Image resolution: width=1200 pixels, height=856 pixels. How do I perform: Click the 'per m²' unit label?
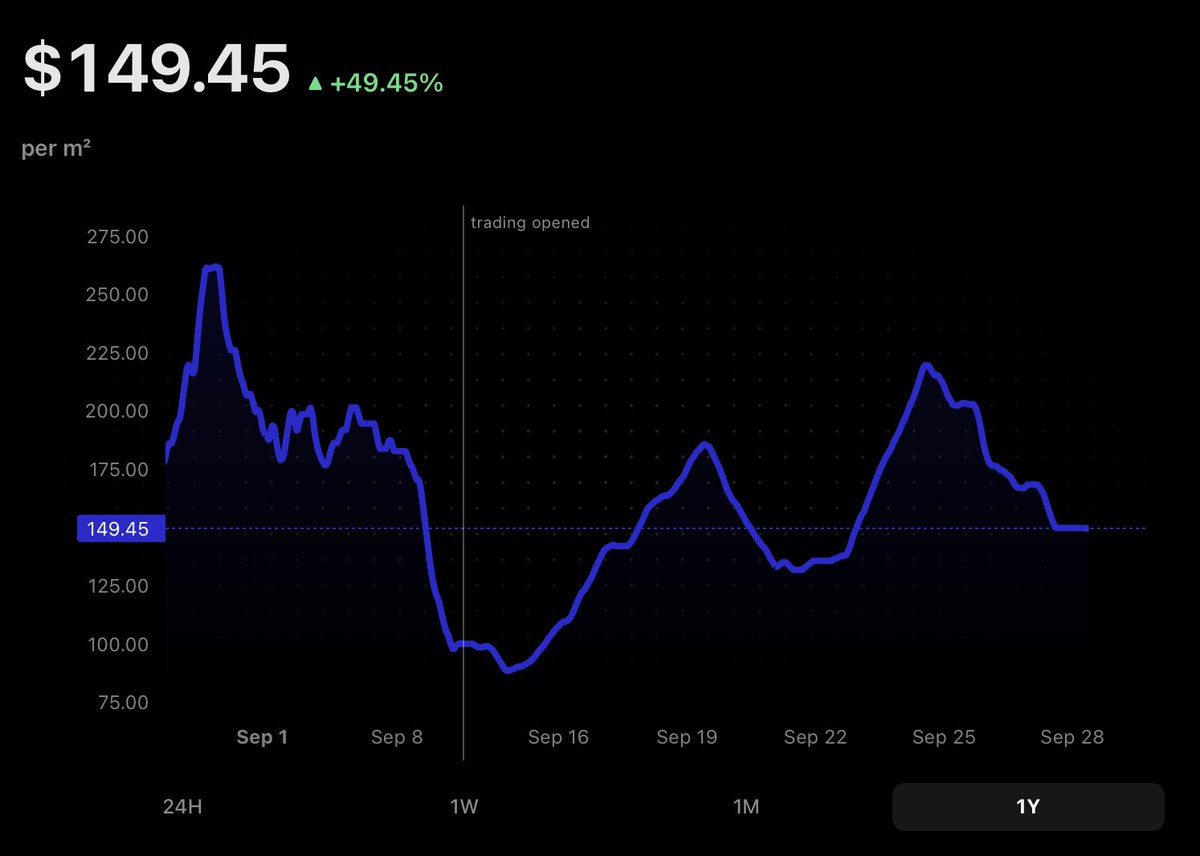[57, 149]
